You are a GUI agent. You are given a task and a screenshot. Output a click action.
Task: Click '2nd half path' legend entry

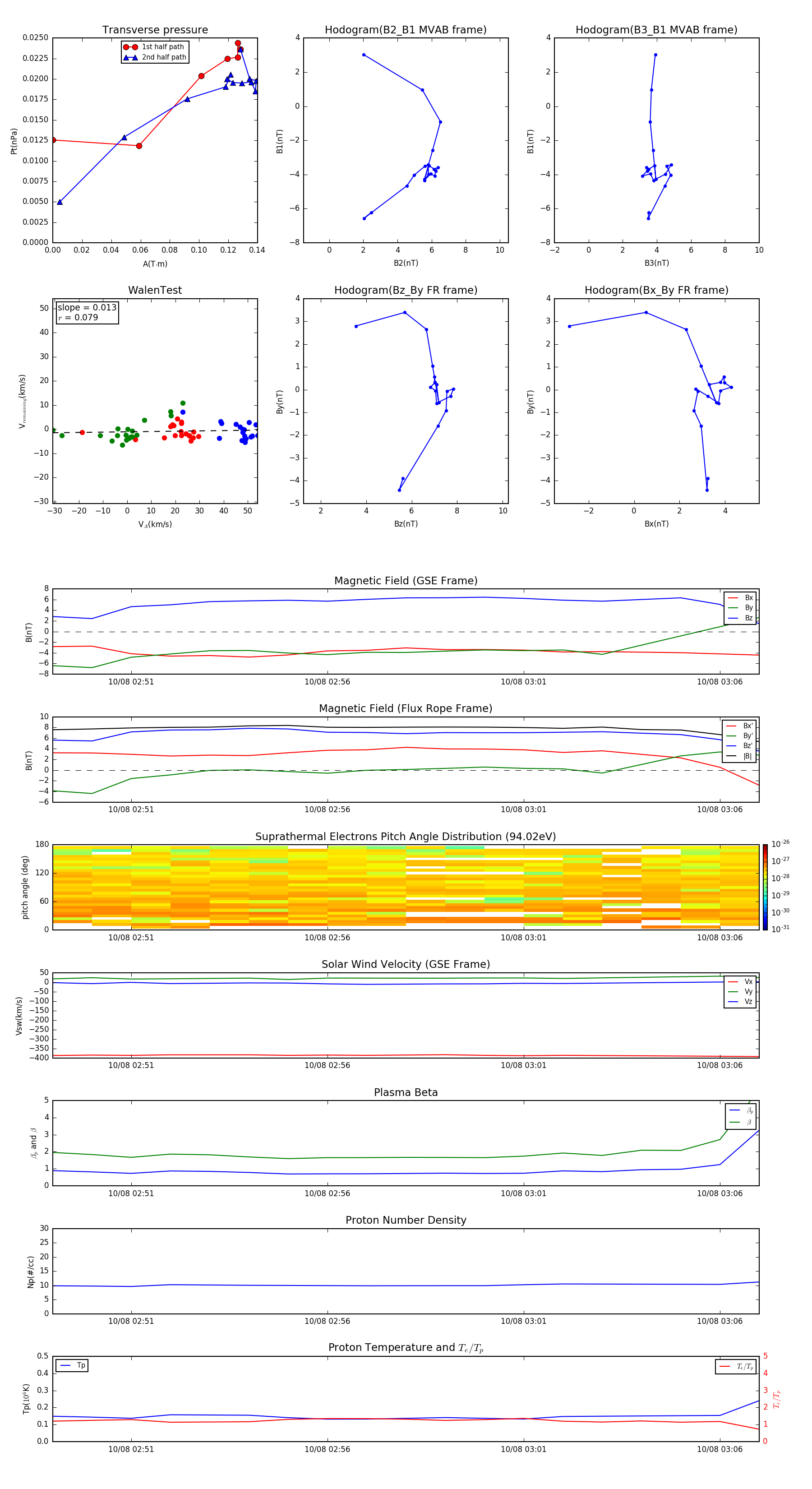(x=155, y=57)
